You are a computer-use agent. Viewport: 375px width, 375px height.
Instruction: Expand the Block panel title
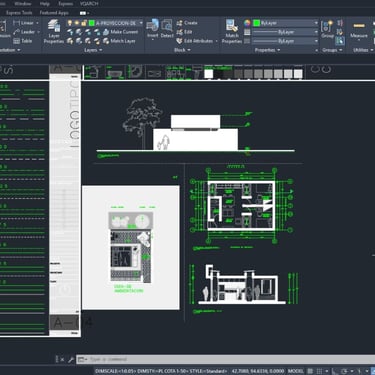coord(182,50)
